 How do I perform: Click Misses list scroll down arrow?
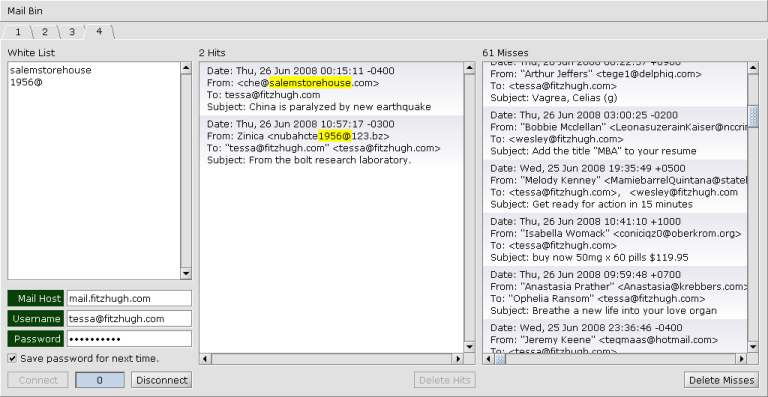coord(753,347)
